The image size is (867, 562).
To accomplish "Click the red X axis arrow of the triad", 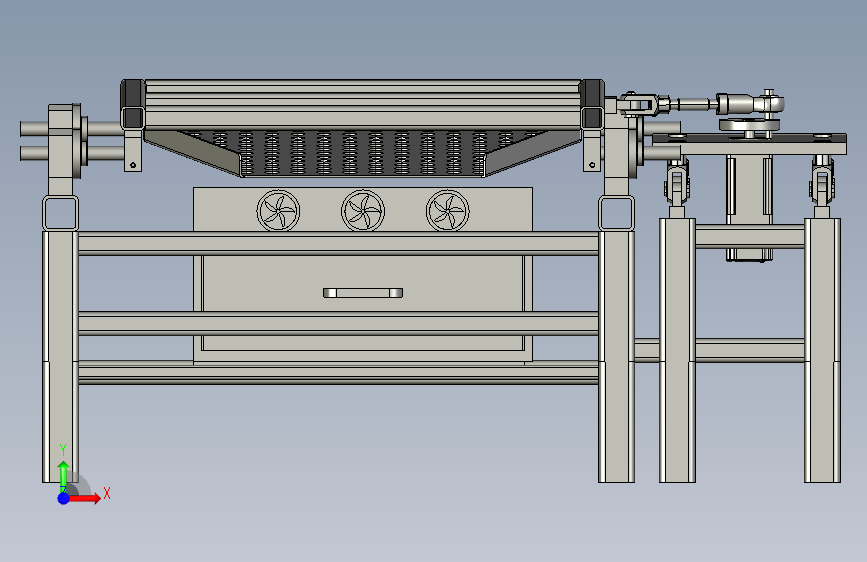I will pyautogui.click(x=85, y=498).
